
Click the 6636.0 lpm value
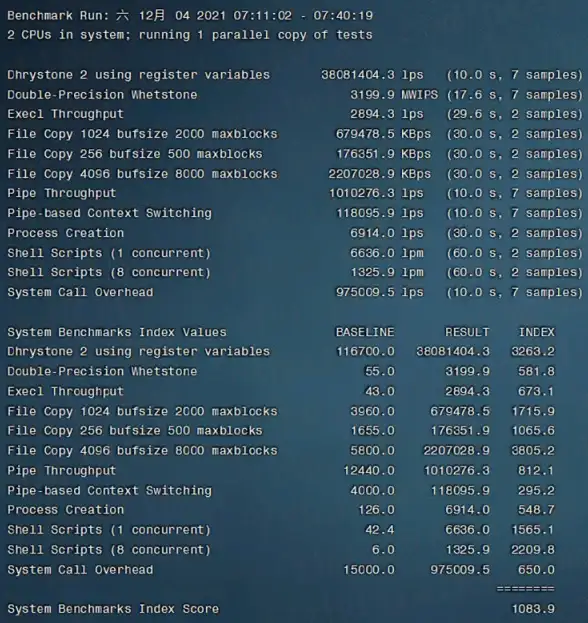click(x=387, y=253)
